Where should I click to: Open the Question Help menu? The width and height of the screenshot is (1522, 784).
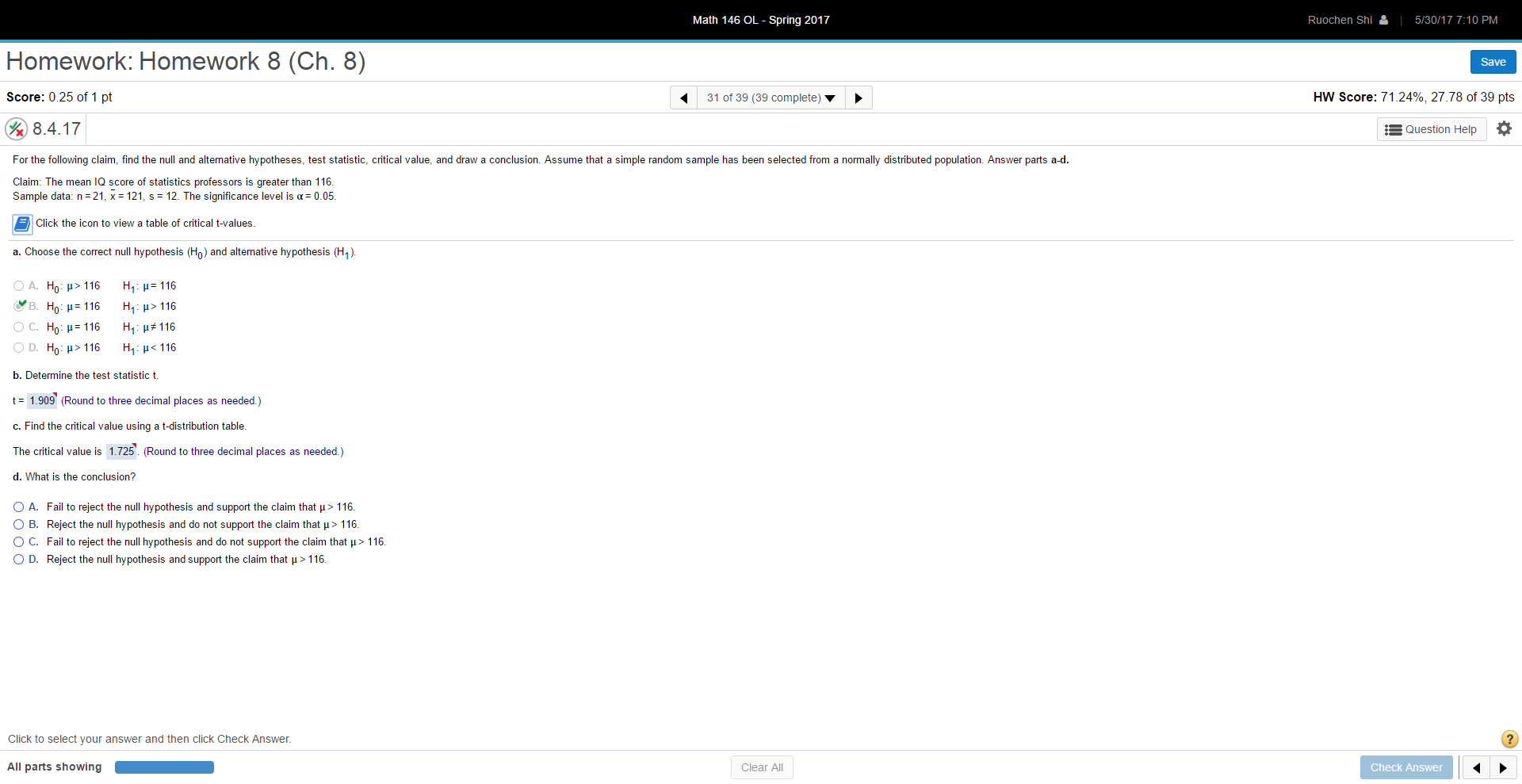[1432, 129]
